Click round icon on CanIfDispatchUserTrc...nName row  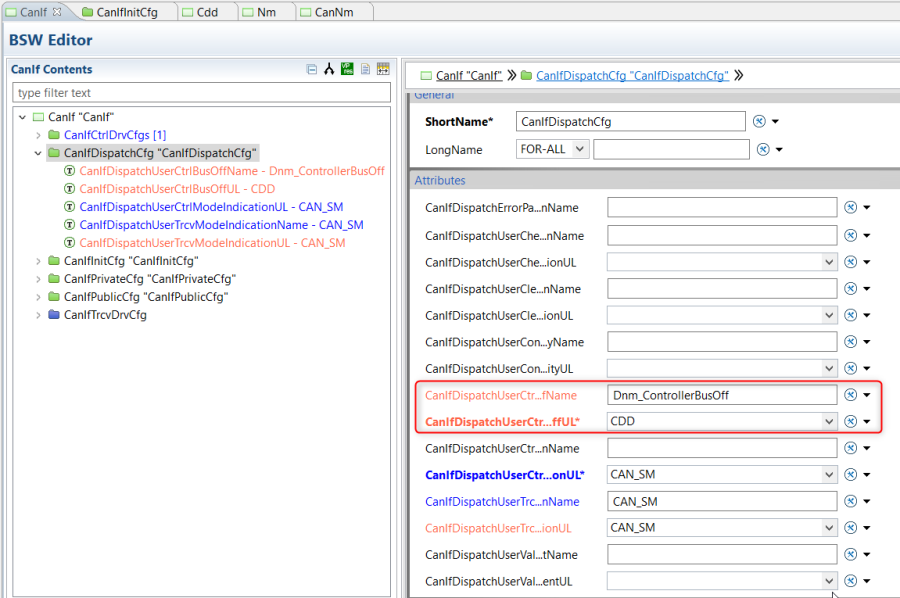851,501
